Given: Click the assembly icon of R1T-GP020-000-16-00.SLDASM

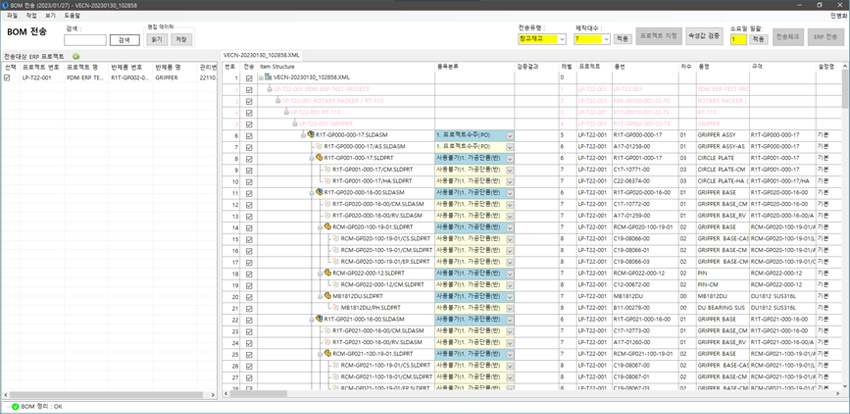Looking at the screenshot, I should [319, 191].
